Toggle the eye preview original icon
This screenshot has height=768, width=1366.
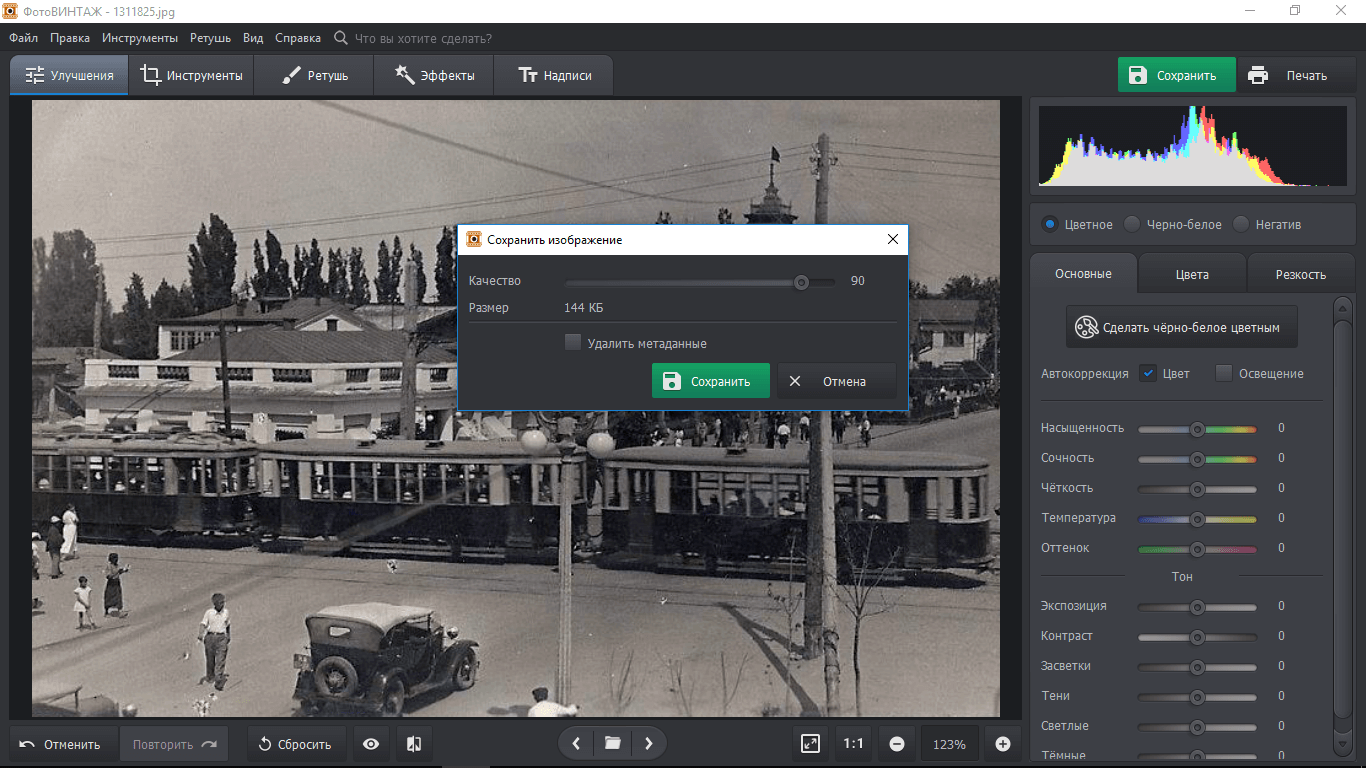point(371,744)
